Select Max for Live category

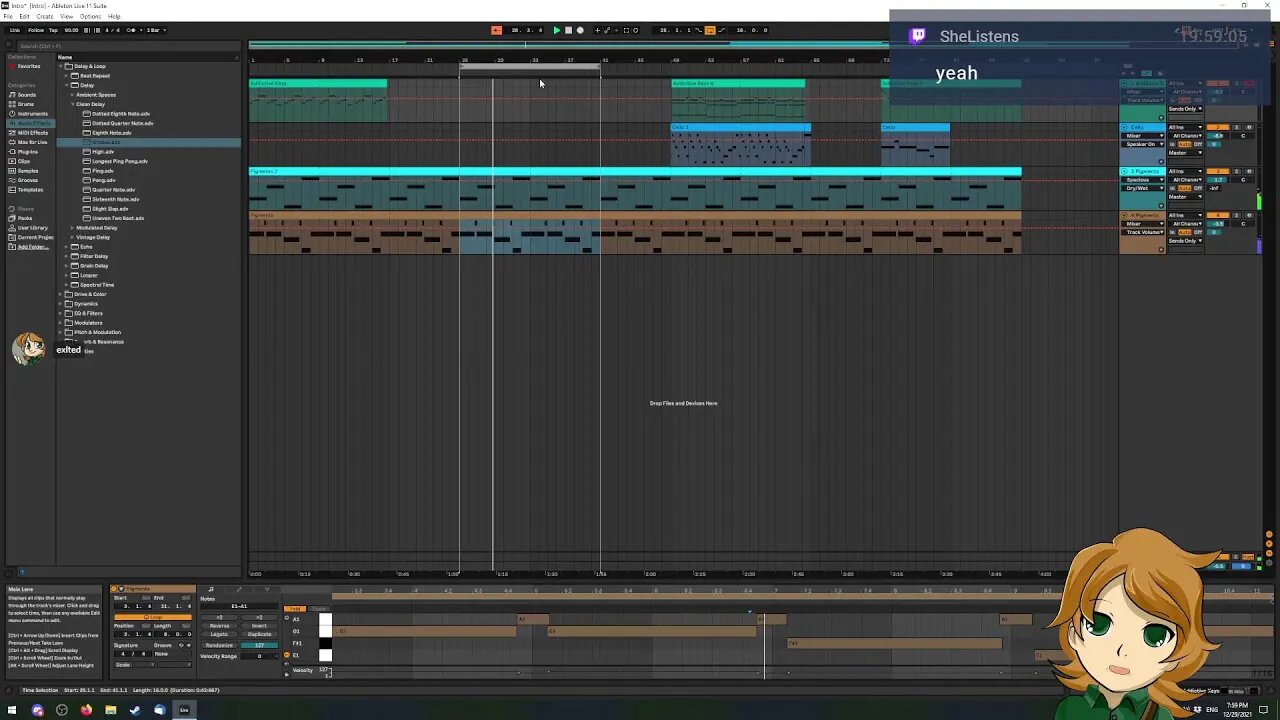click(32, 142)
